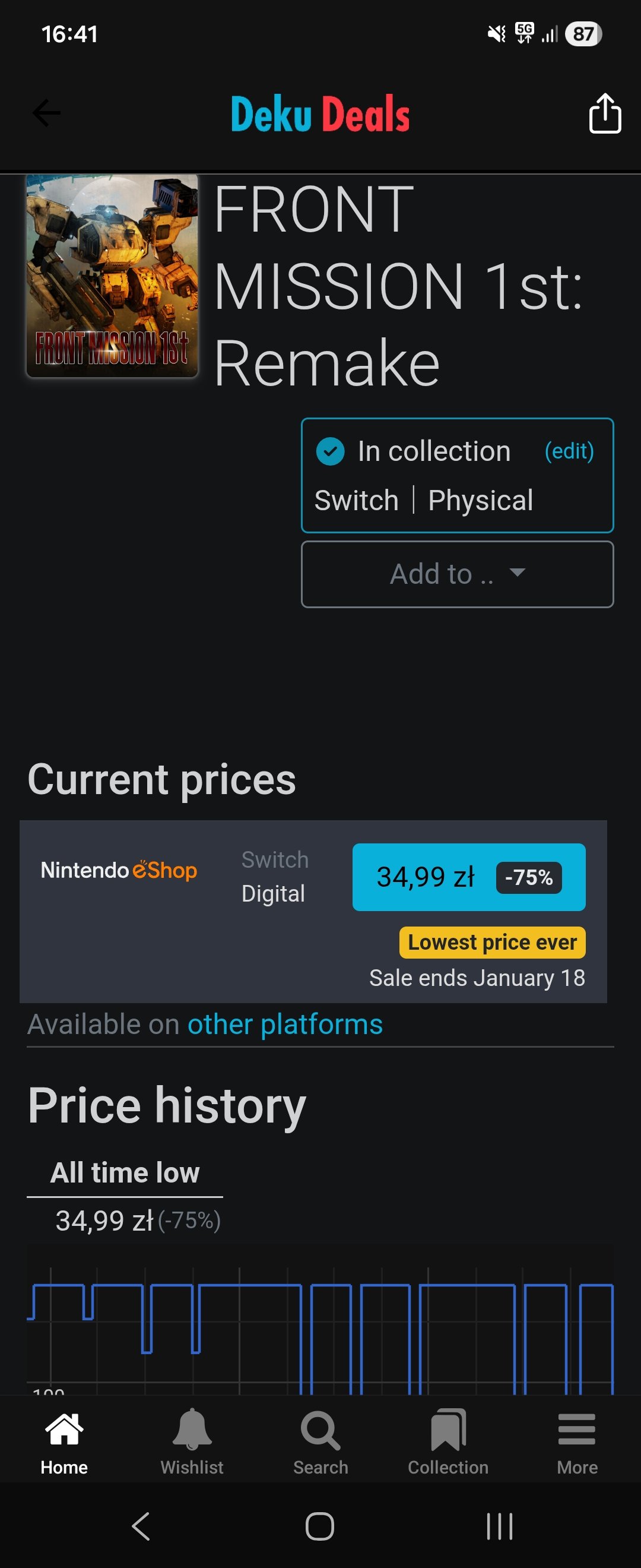Open Collection bookmark icon
This screenshot has height=1568, width=641.
(448, 1441)
